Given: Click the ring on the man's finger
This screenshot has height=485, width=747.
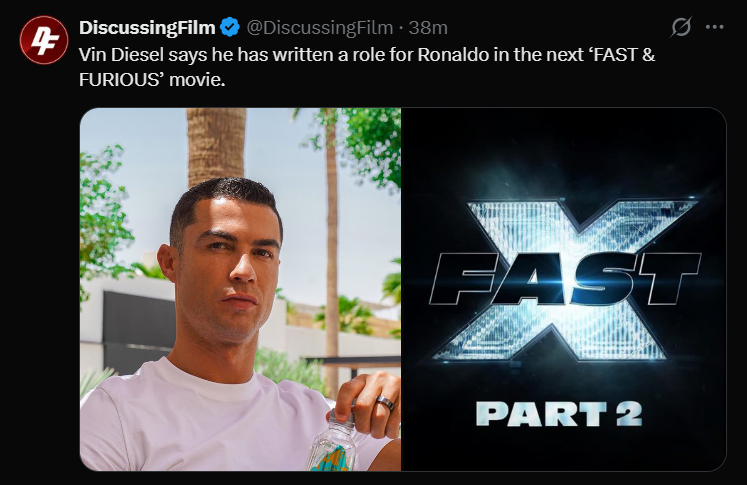Looking at the screenshot, I should click(x=385, y=403).
